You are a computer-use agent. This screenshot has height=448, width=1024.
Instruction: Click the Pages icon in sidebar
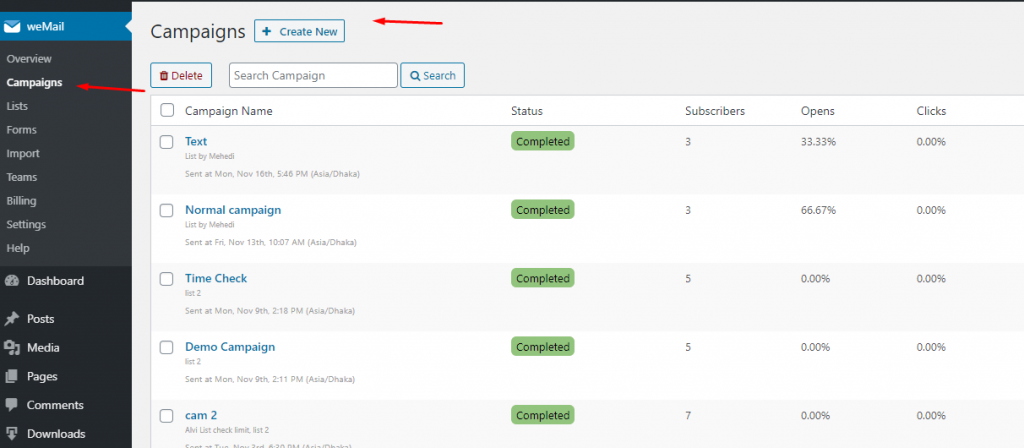click(x=12, y=376)
